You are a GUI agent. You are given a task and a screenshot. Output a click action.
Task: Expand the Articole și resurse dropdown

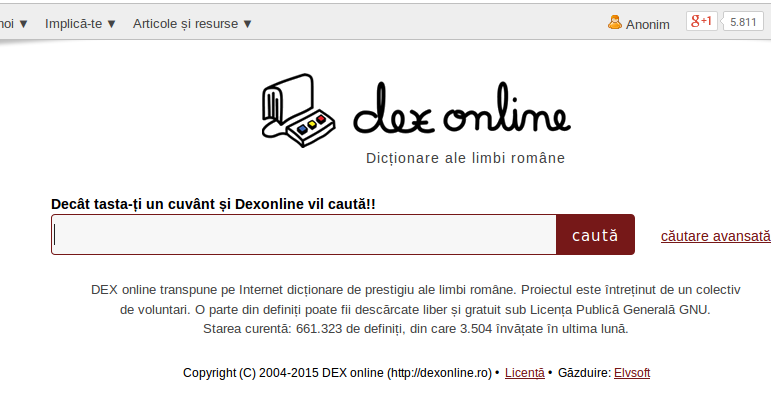pos(192,24)
